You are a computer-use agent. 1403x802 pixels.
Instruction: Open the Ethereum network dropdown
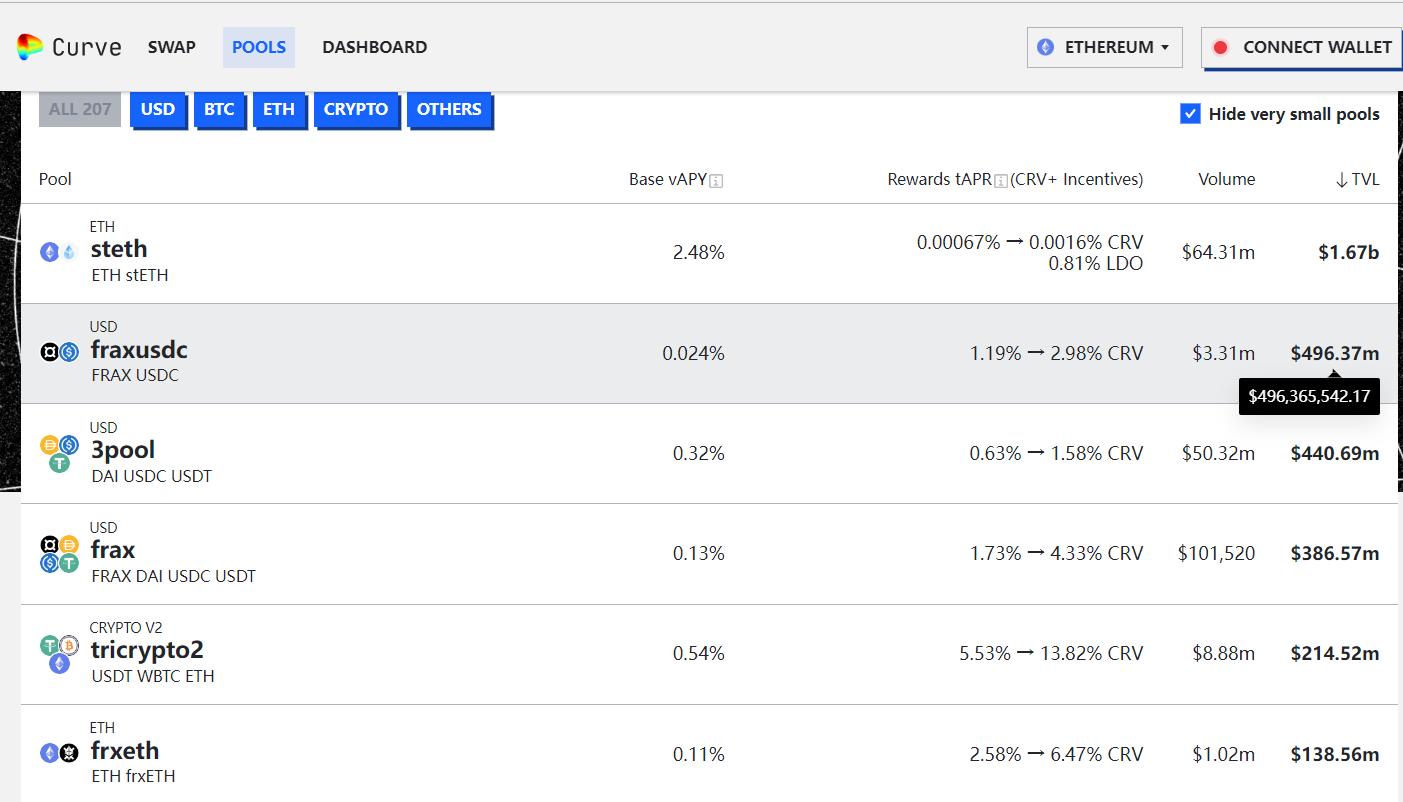pyautogui.click(x=1104, y=47)
